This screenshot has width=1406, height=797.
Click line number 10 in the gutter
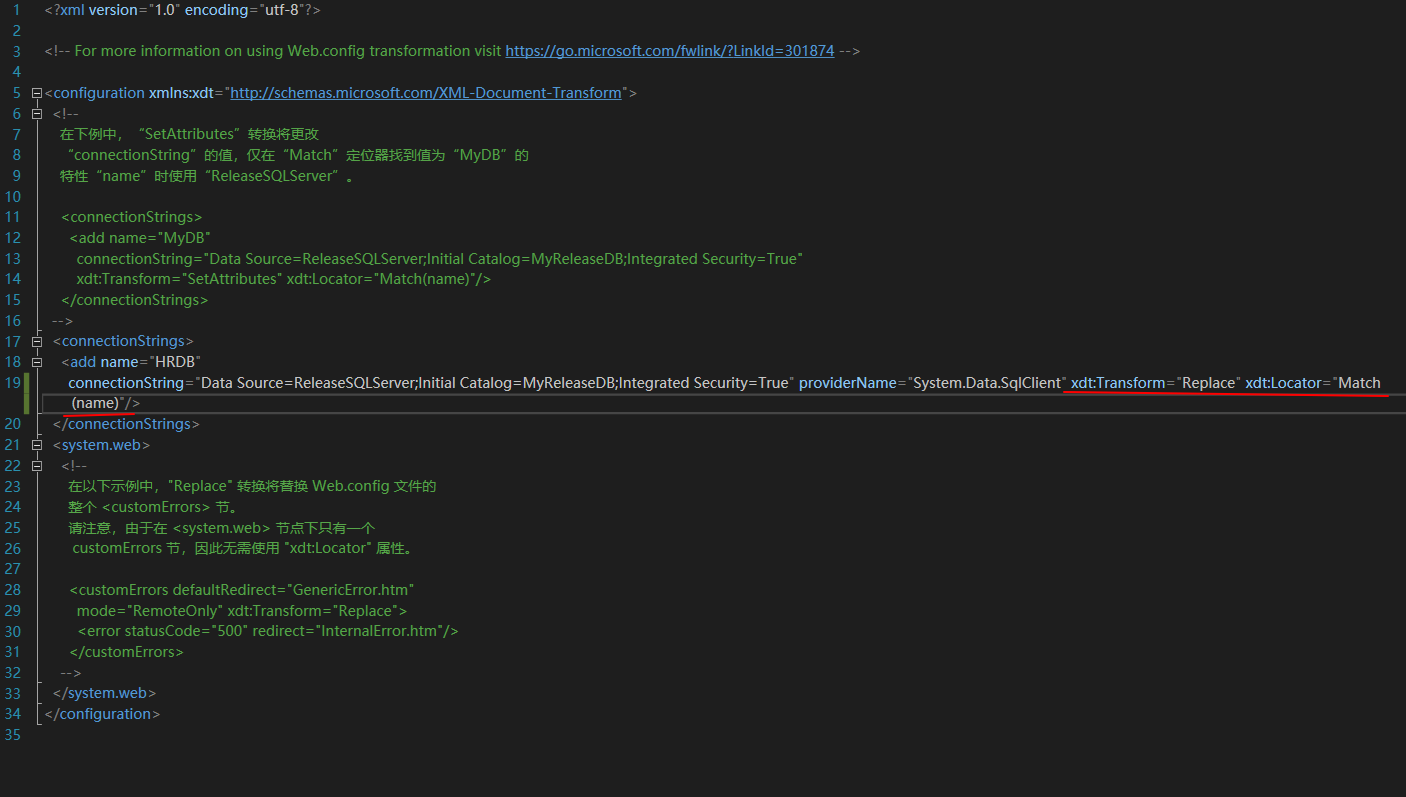13,196
